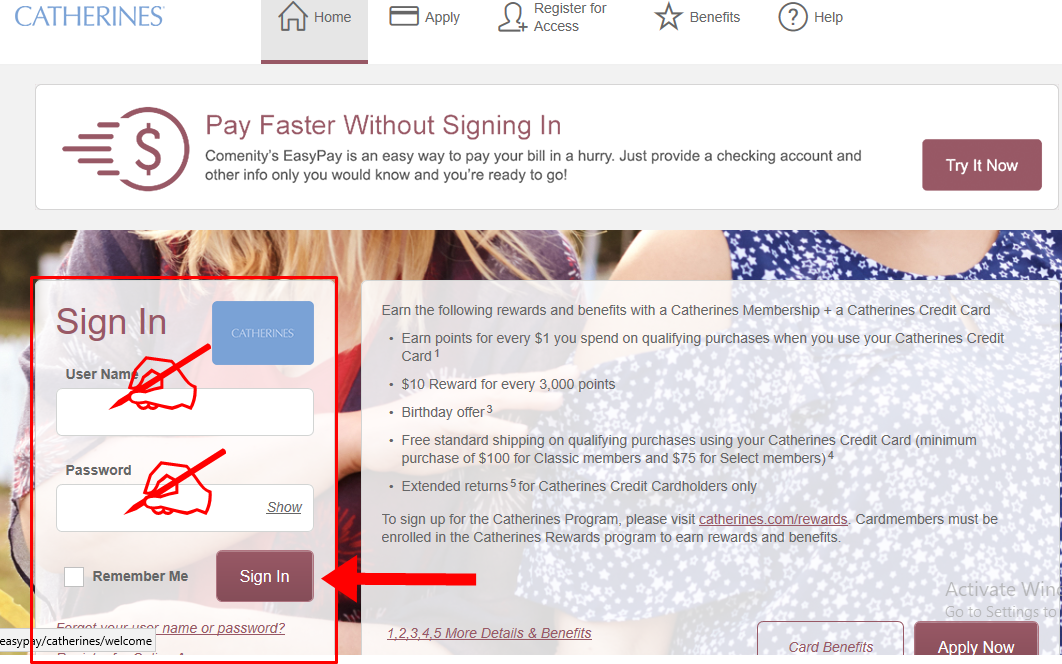Open the Benefits menu item

point(698,17)
